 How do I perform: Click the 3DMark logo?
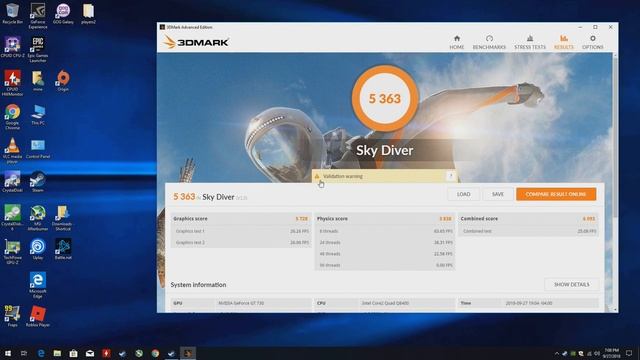pyautogui.click(x=196, y=42)
